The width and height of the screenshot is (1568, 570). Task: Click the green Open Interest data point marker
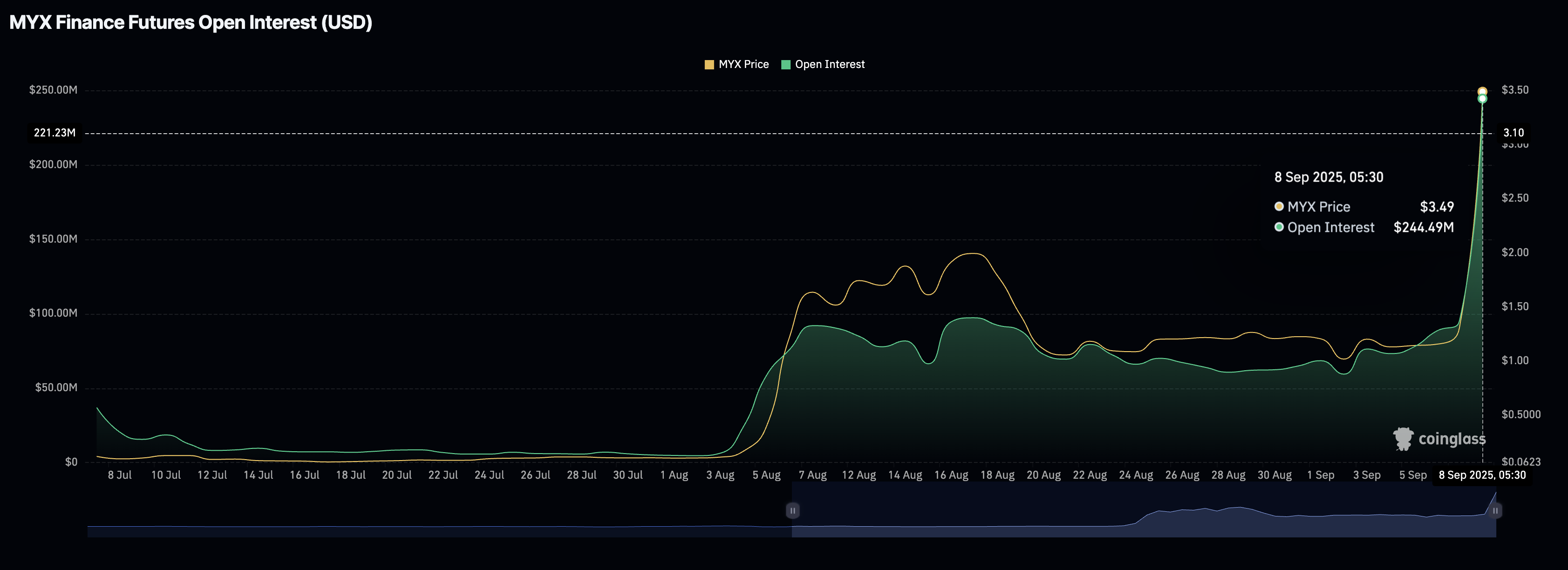pos(1482,99)
